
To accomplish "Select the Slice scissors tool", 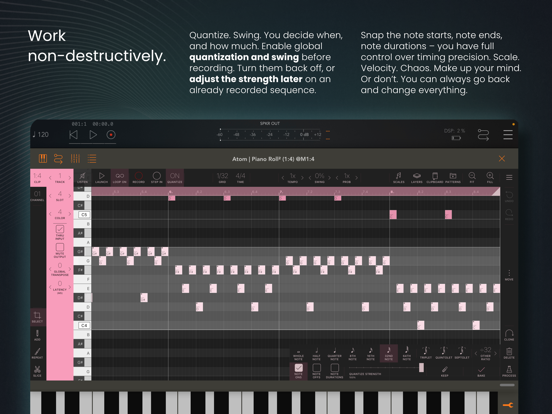I will tap(37, 371).
